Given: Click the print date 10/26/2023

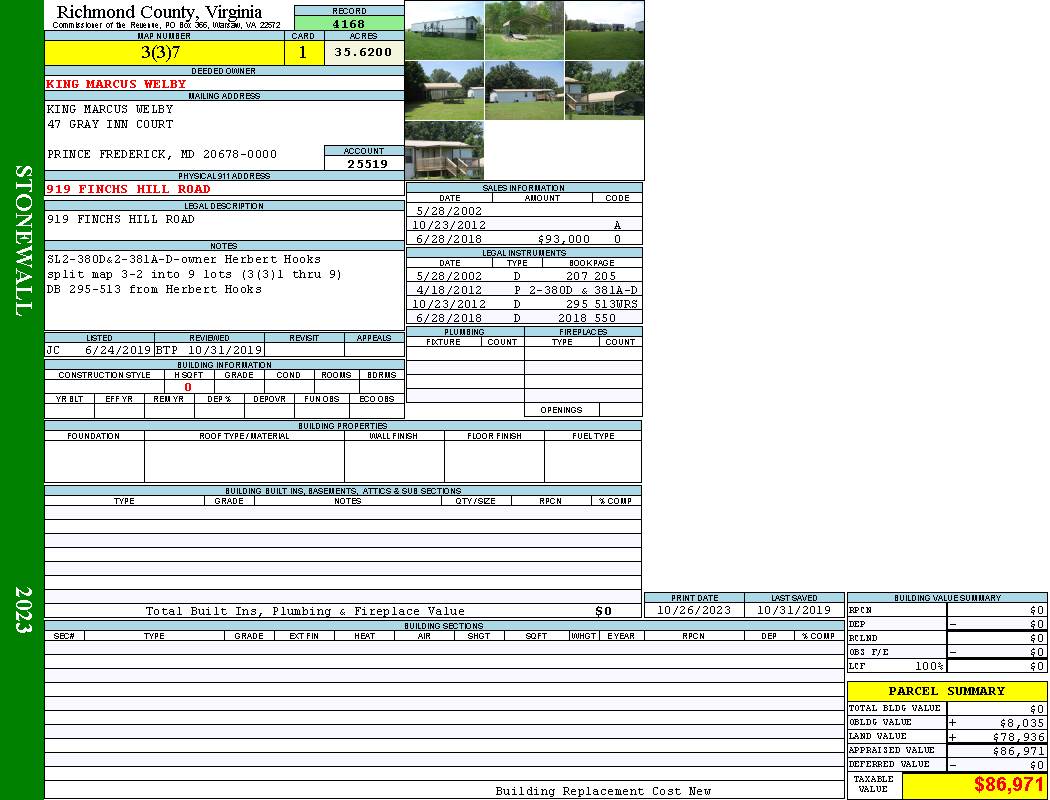Looking at the screenshot, I should 693,610.
